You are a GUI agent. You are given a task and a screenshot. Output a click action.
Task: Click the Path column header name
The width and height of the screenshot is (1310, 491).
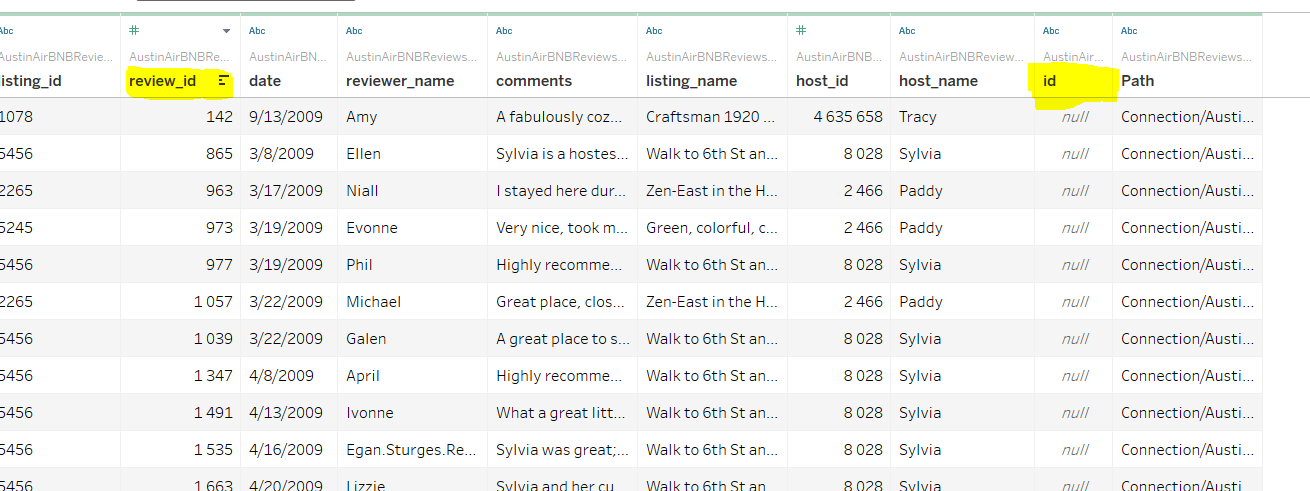(x=1137, y=81)
